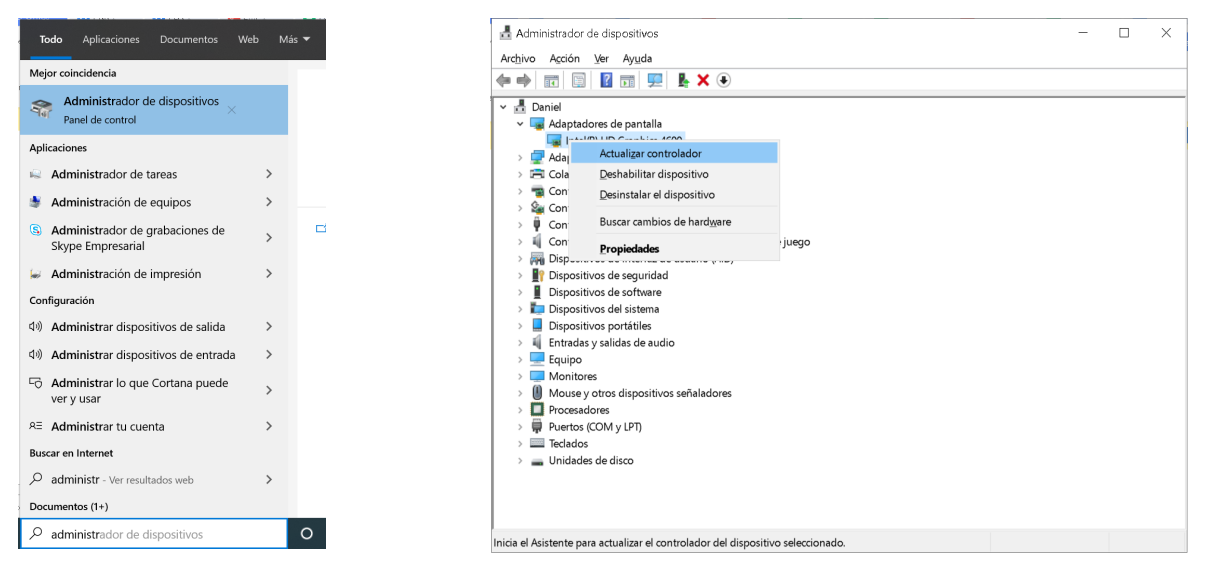Click the Dispositivos del sistema icon
The width and height of the screenshot is (1213, 565).
click(537, 309)
